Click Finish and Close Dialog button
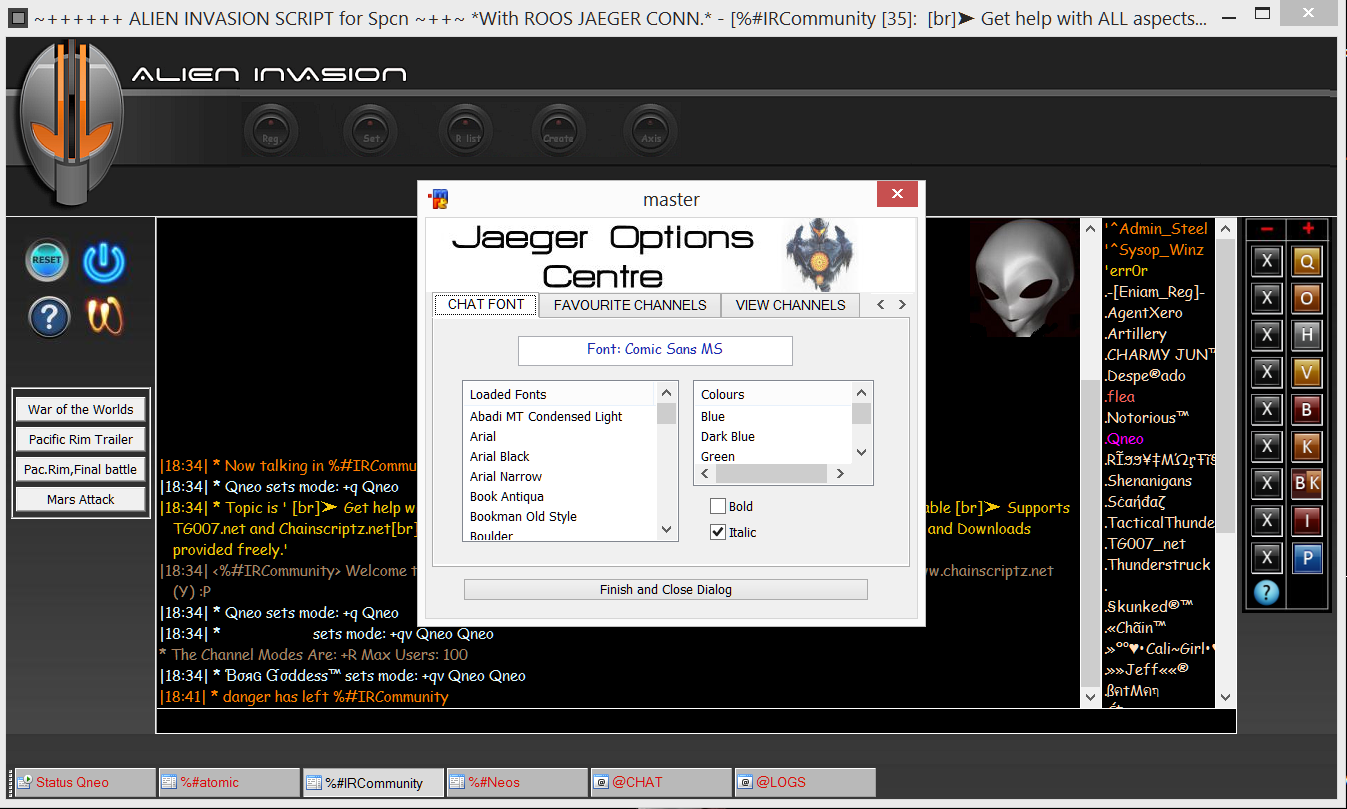 [665, 589]
